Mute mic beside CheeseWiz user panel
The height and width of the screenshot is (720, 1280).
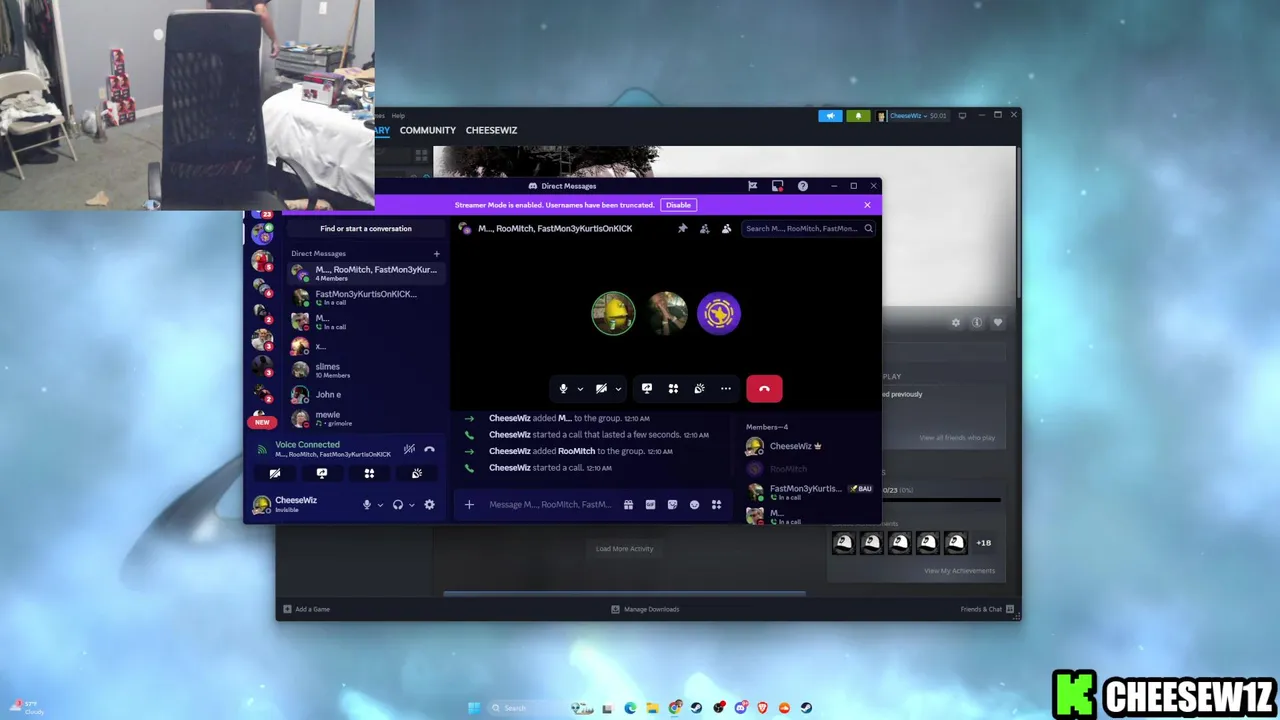point(367,505)
